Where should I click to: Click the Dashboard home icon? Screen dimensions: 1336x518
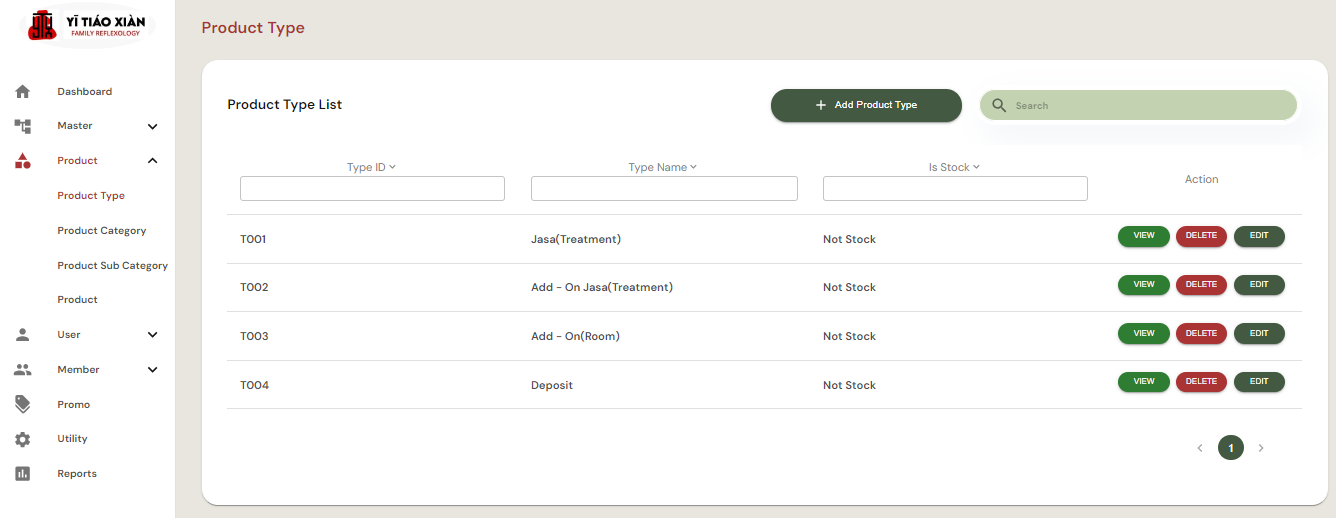(x=22, y=92)
